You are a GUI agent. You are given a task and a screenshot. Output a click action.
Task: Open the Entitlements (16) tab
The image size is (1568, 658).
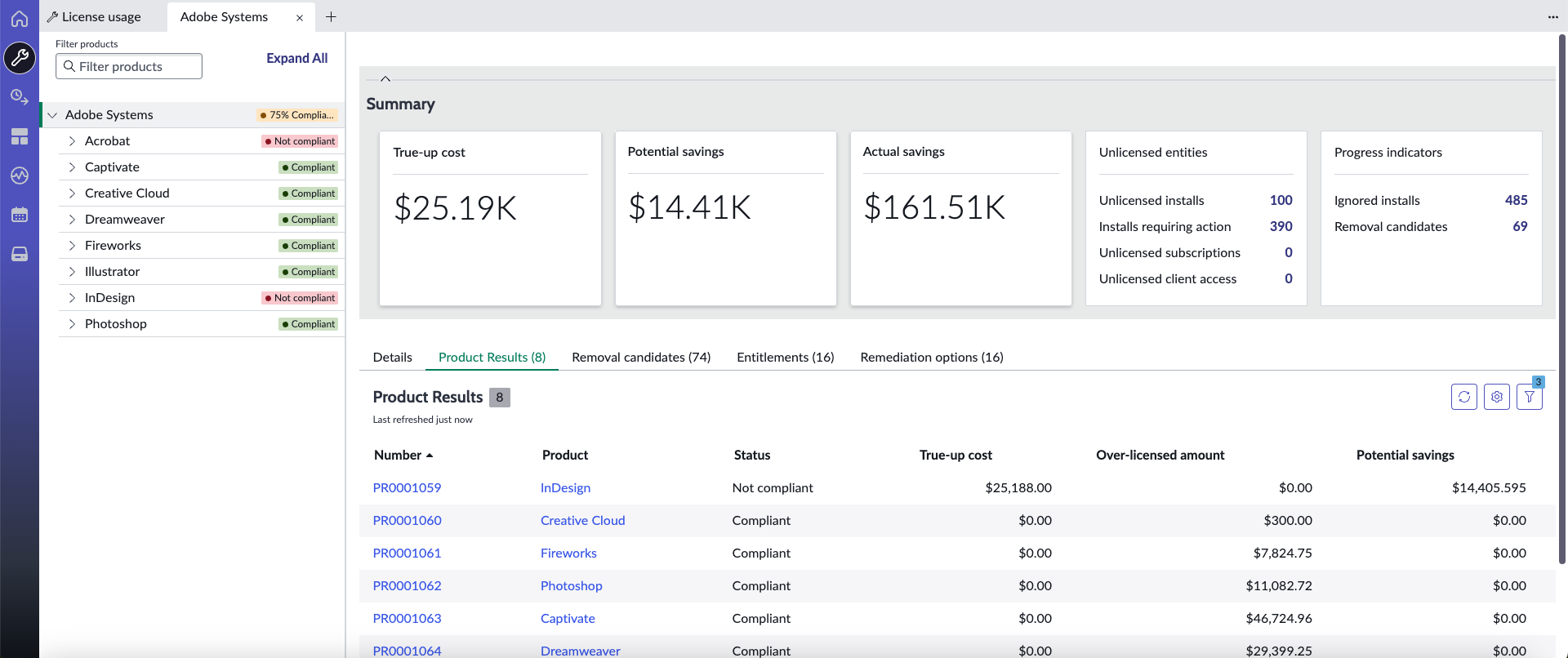point(786,357)
